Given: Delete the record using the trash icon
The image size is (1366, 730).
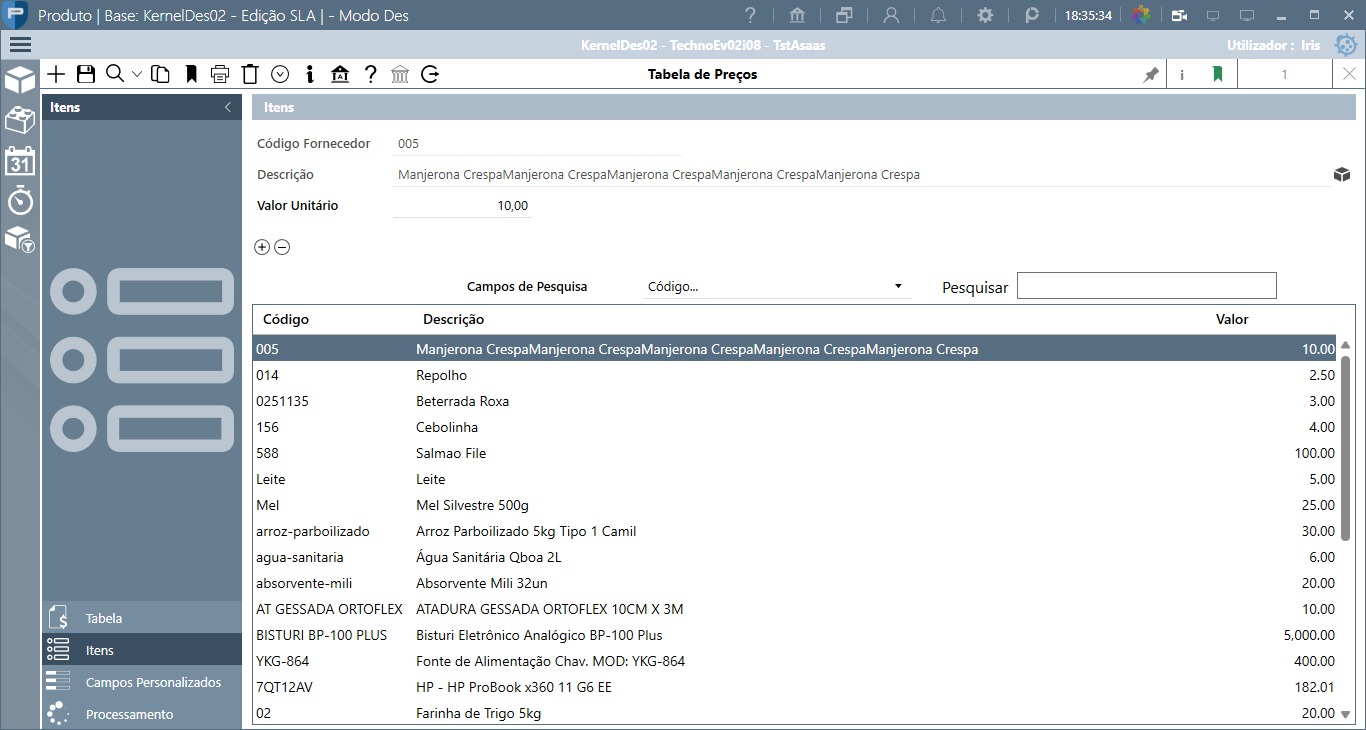Looking at the screenshot, I should (x=250, y=74).
